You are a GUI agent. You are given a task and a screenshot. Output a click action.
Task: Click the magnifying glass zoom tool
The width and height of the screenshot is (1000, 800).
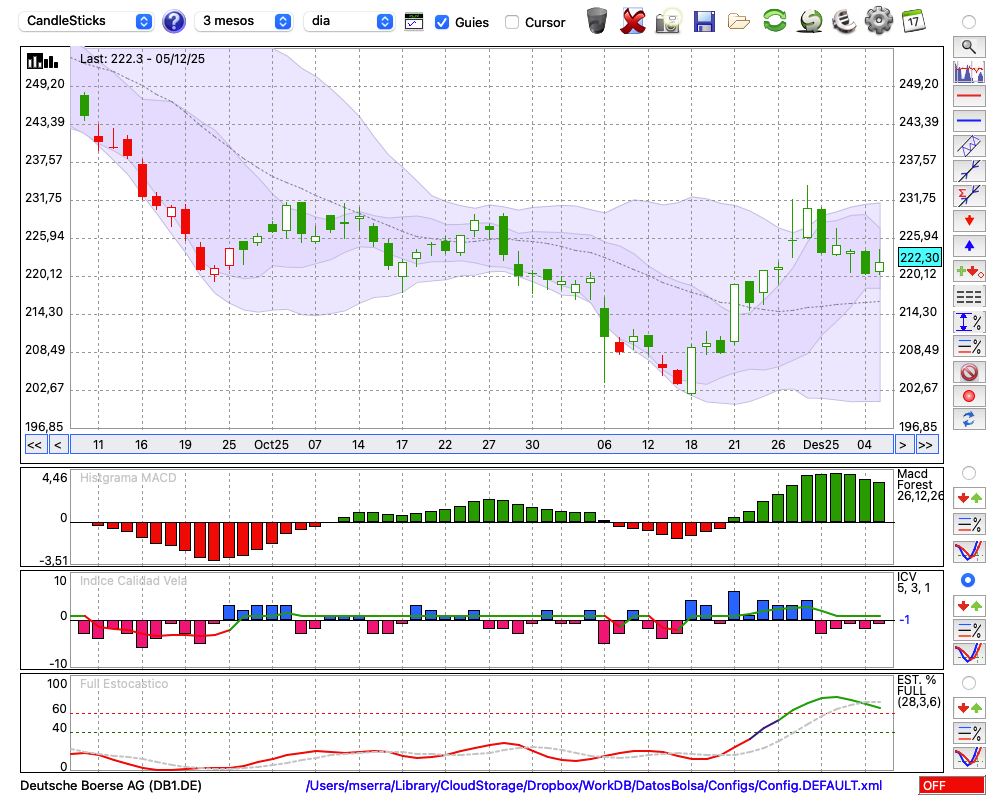click(968, 46)
